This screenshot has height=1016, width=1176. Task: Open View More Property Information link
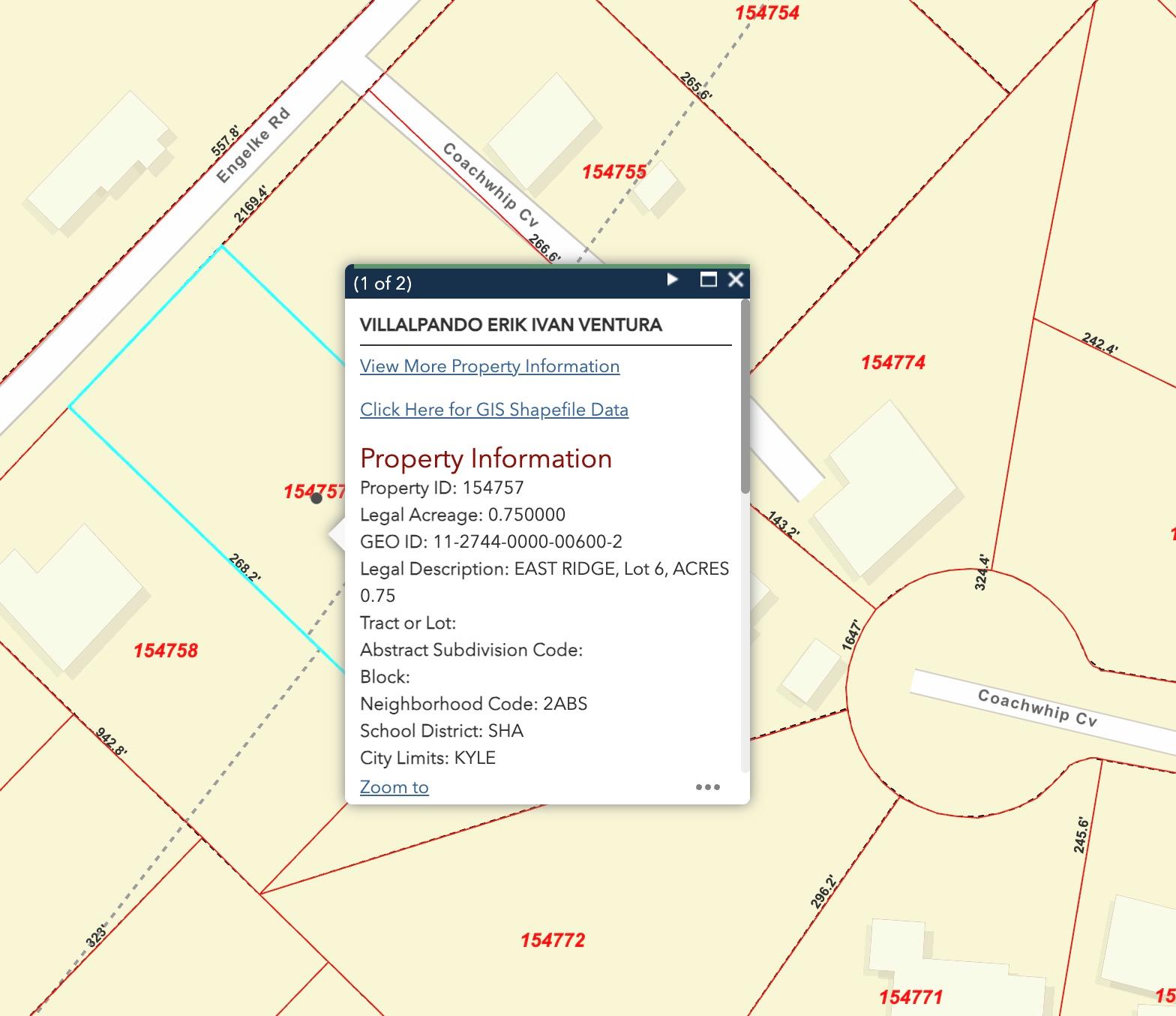pyautogui.click(x=490, y=366)
